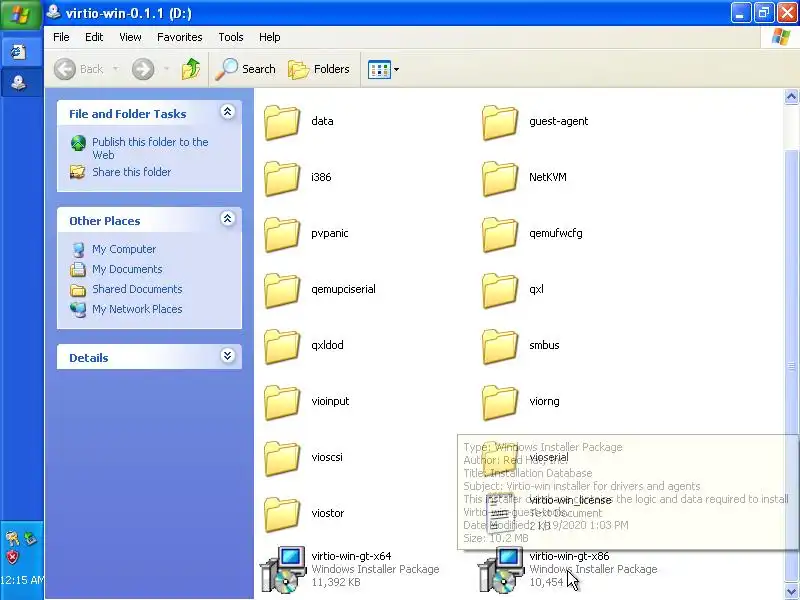Open the Edit menu

tap(94, 37)
